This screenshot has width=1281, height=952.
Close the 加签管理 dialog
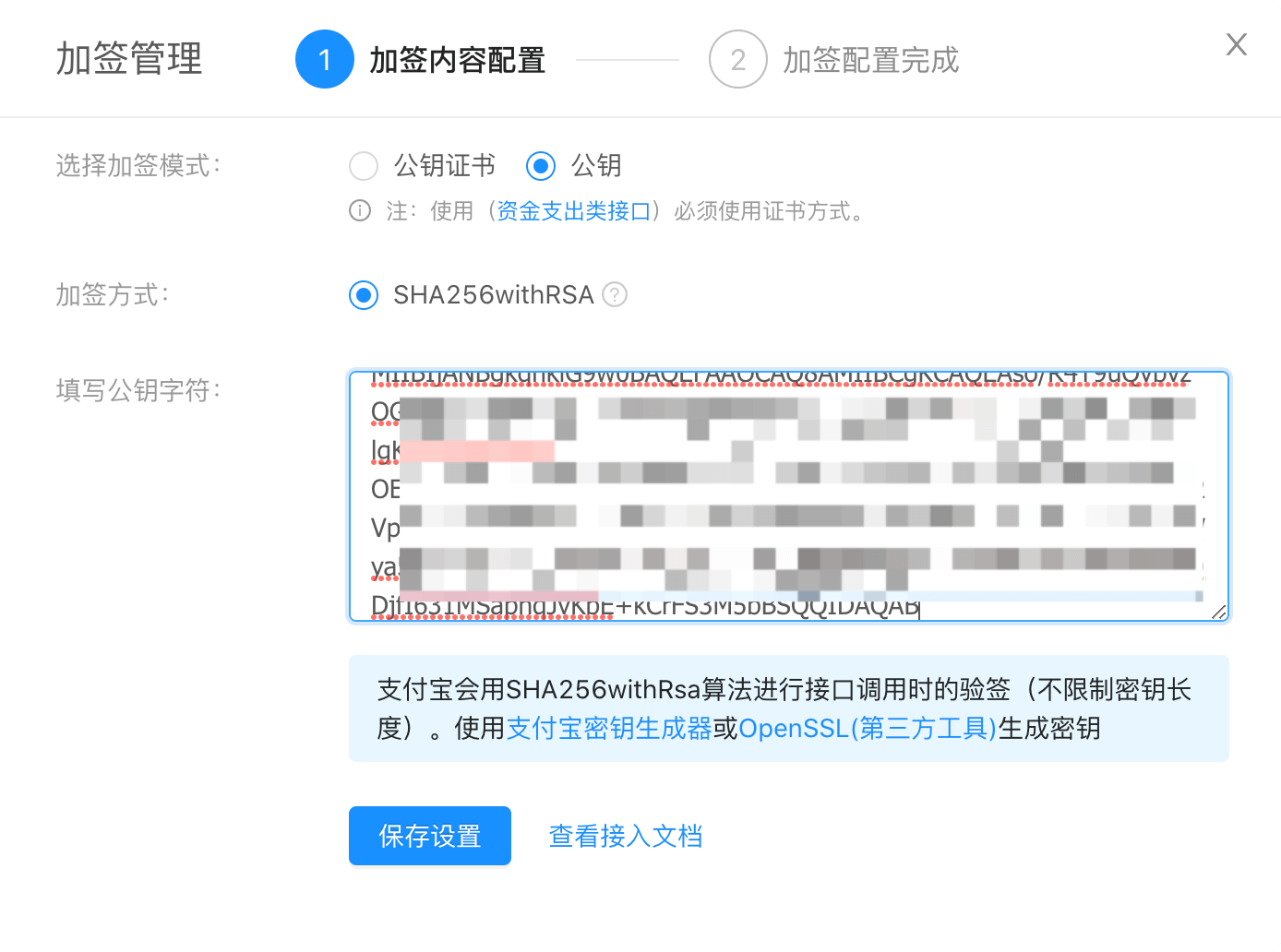click(1236, 44)
